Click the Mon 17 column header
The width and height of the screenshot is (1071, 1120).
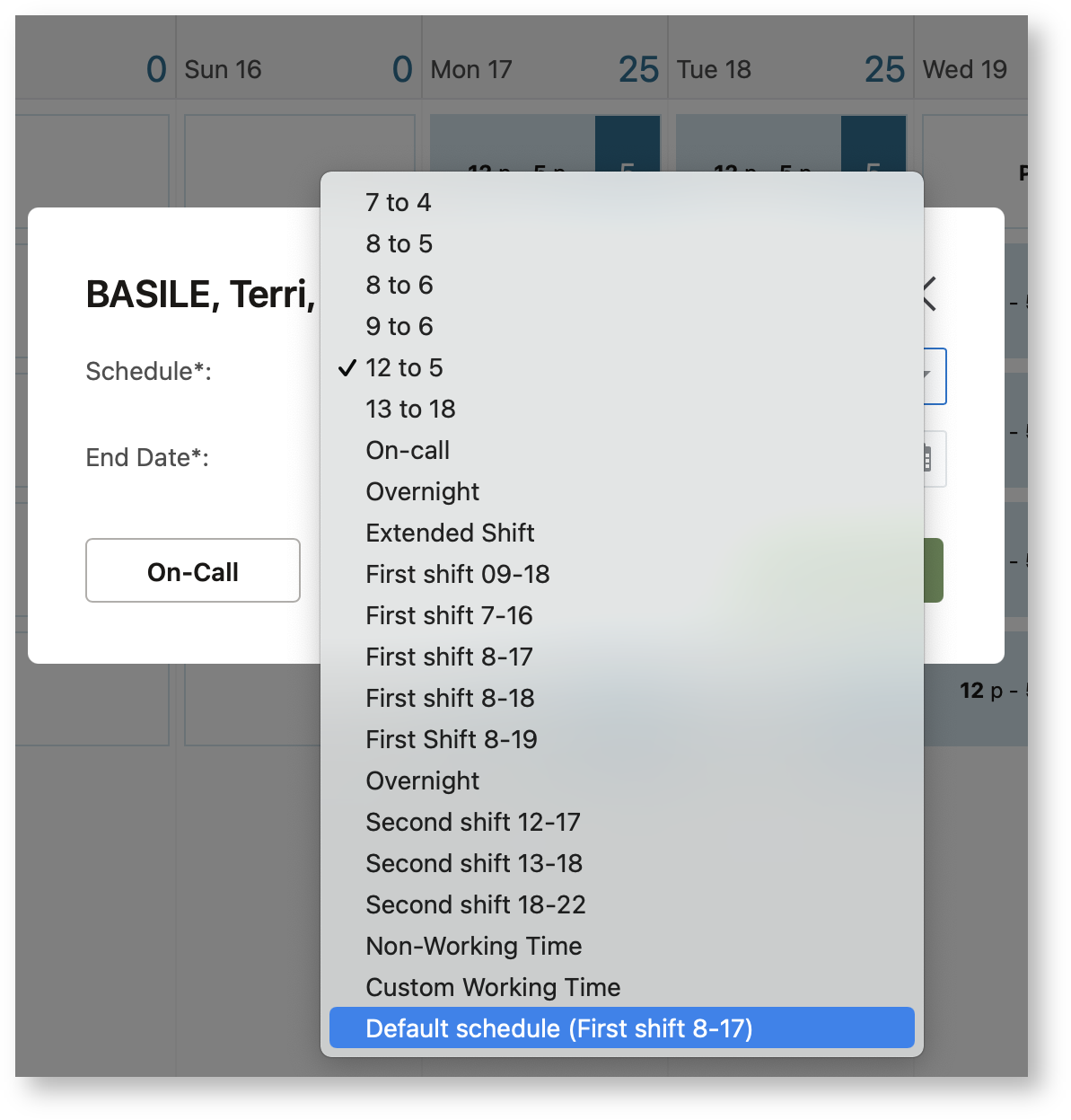471,69
